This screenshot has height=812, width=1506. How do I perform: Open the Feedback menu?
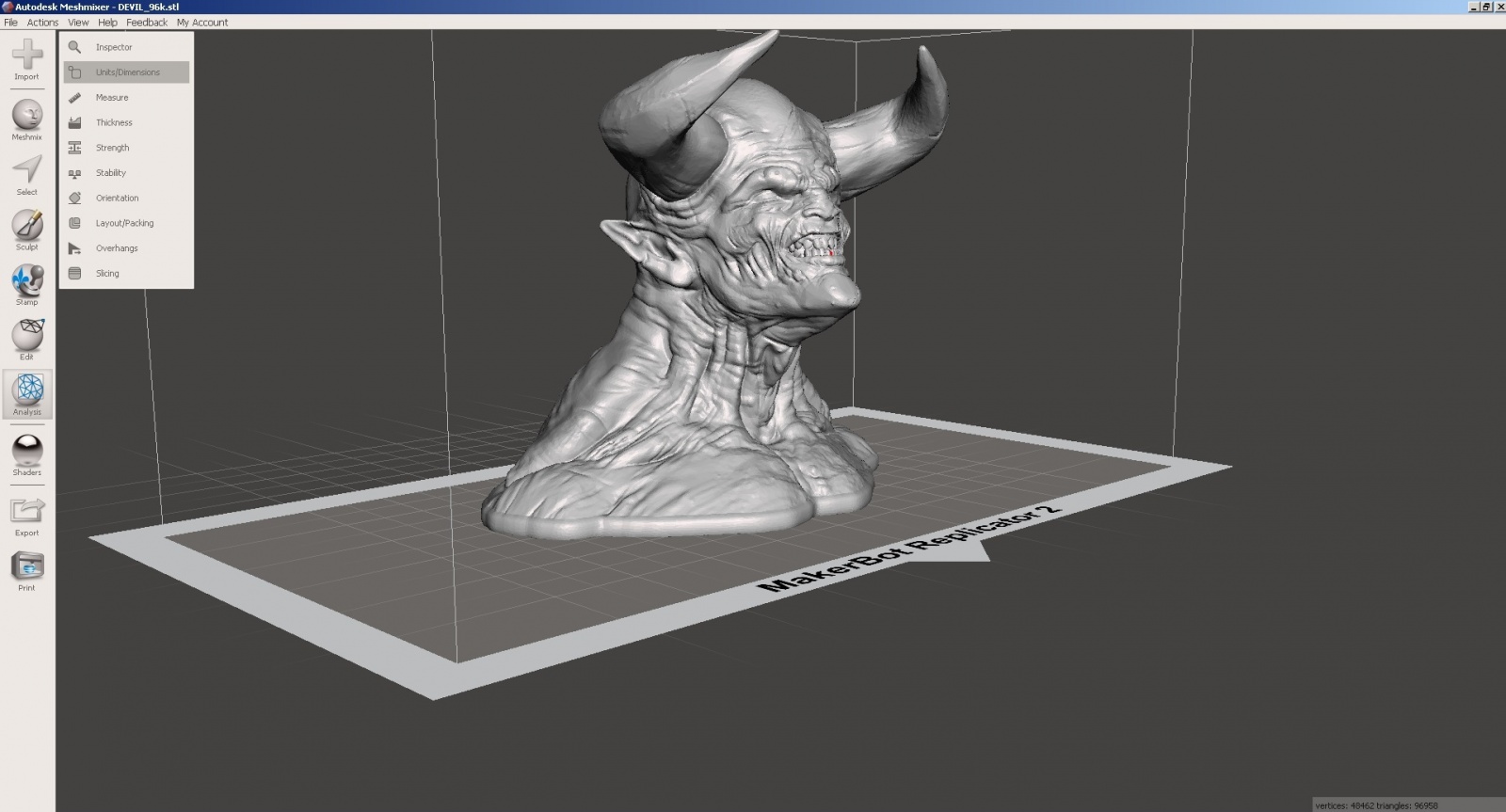coord(147,23)
